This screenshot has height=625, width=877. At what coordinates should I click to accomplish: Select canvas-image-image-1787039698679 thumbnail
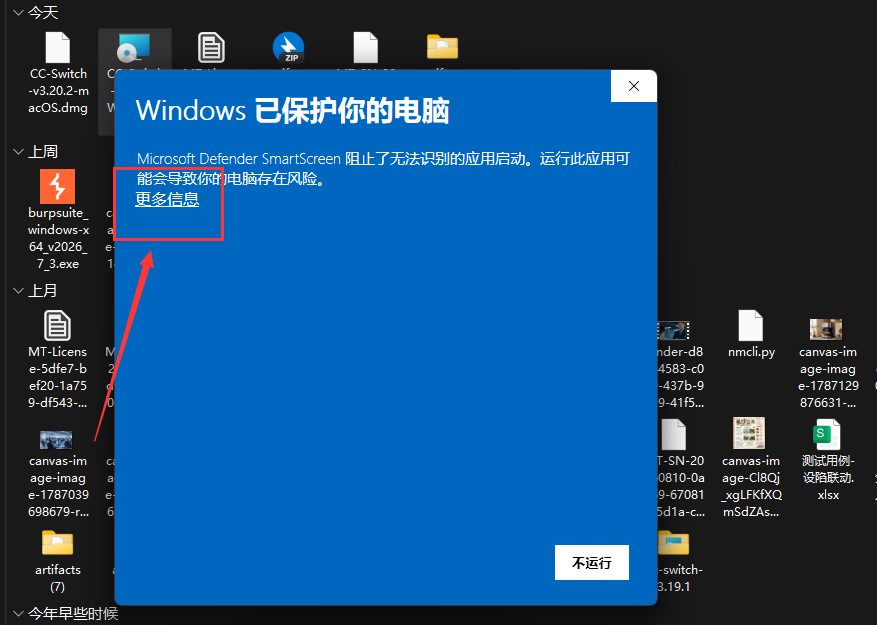pyautogui.click(x=56, y=440)
